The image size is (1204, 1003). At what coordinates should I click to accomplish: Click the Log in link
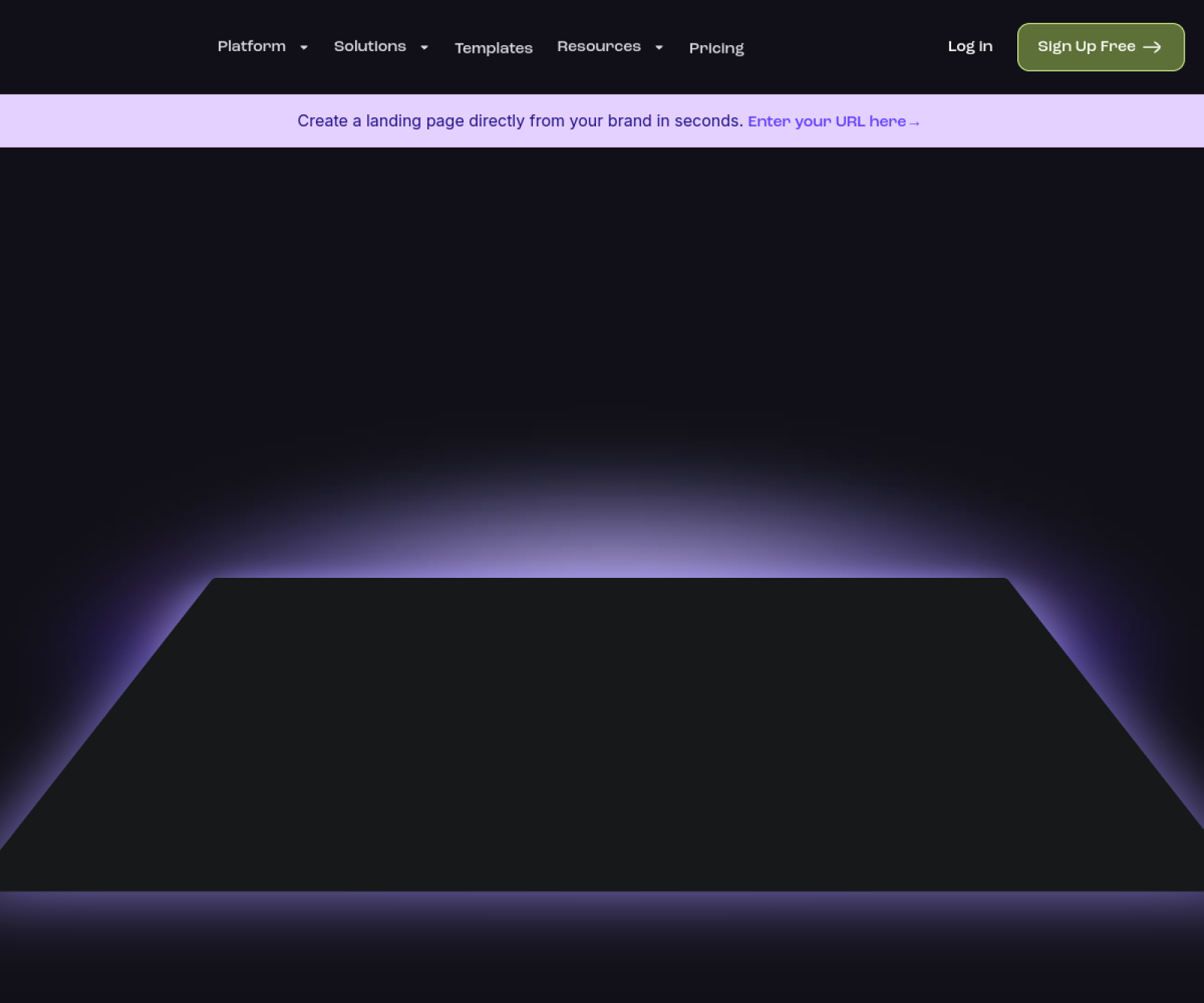(x=970, y=46)
